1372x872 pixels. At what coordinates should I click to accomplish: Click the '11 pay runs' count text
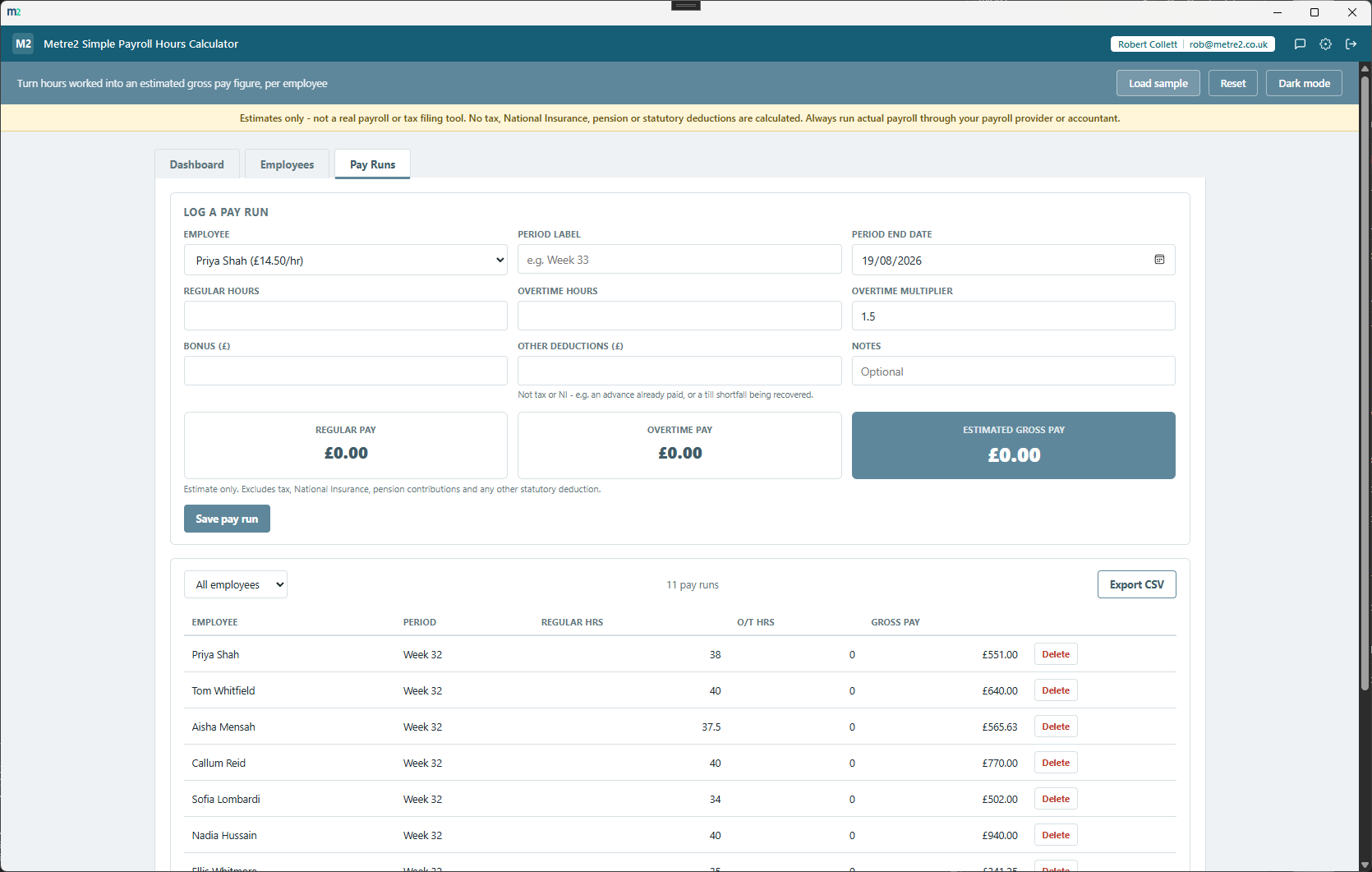click(x=693, y=585)
